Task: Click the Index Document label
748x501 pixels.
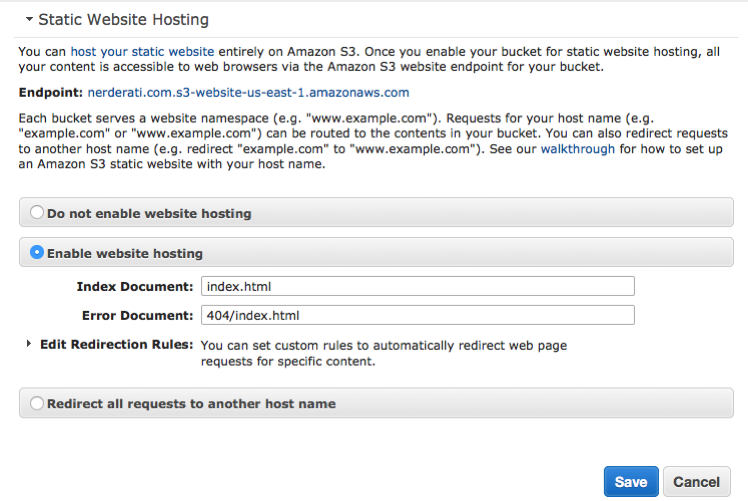Action: click(x=135, y=286)
